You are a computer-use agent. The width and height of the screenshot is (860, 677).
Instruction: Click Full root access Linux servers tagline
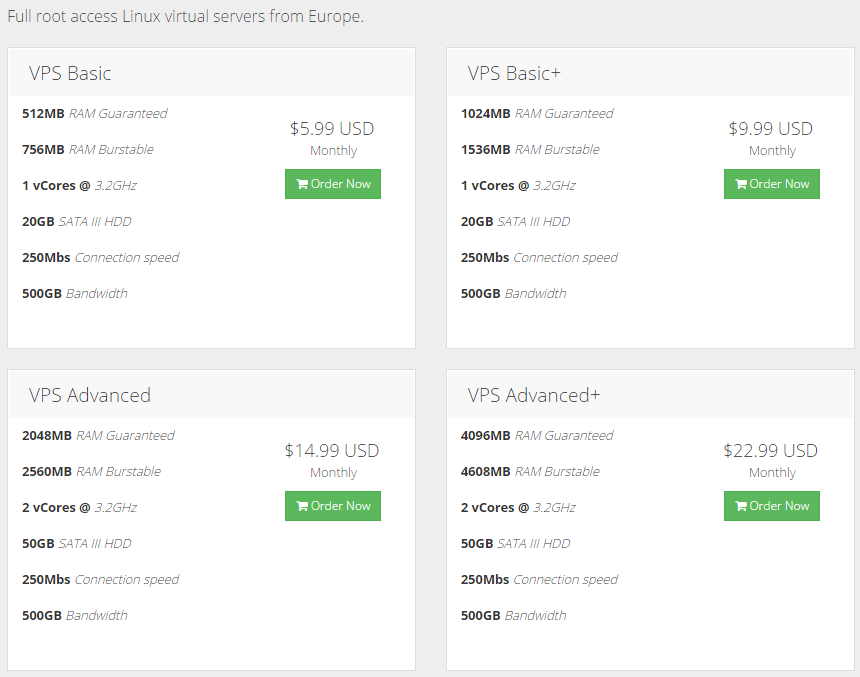(x=185, y=16)
